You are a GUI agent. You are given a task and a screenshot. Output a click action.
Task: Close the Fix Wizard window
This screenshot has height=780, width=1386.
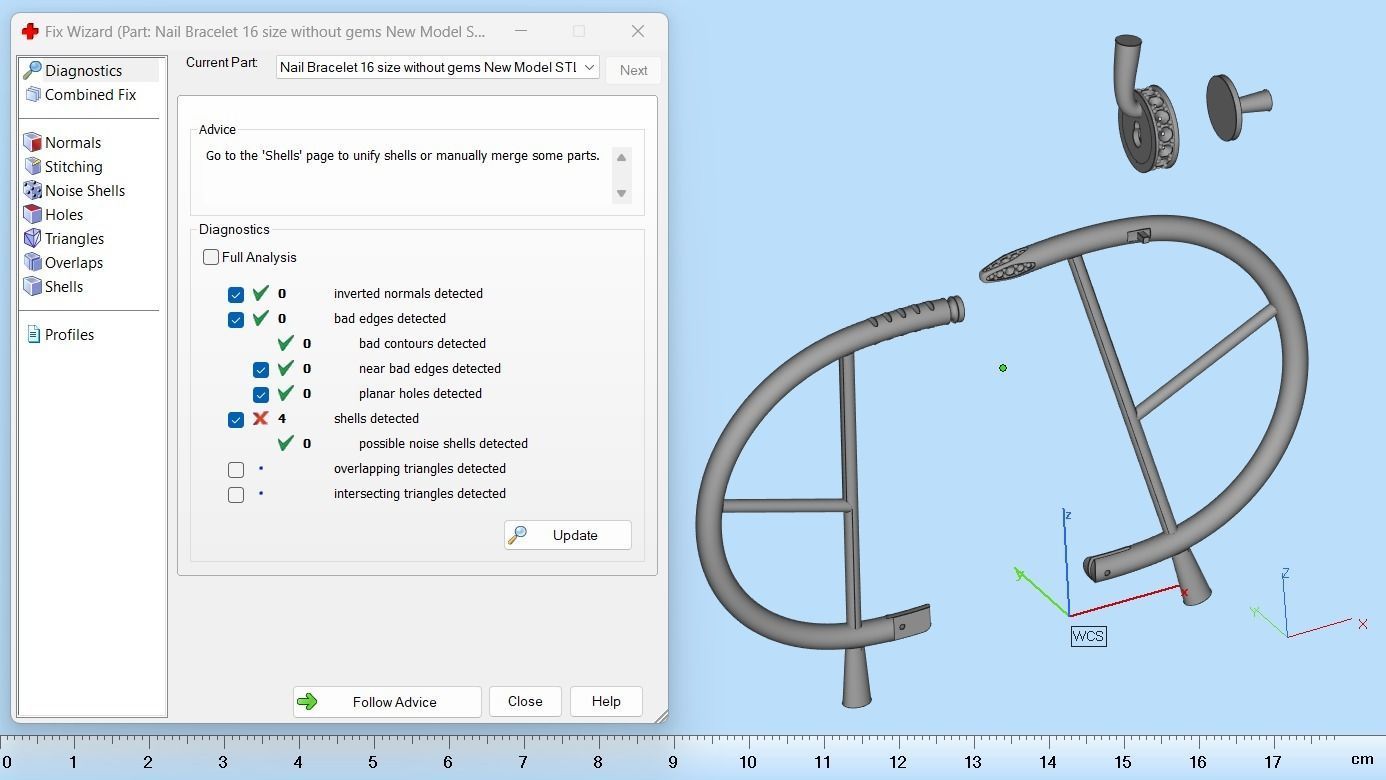[638, 31]
